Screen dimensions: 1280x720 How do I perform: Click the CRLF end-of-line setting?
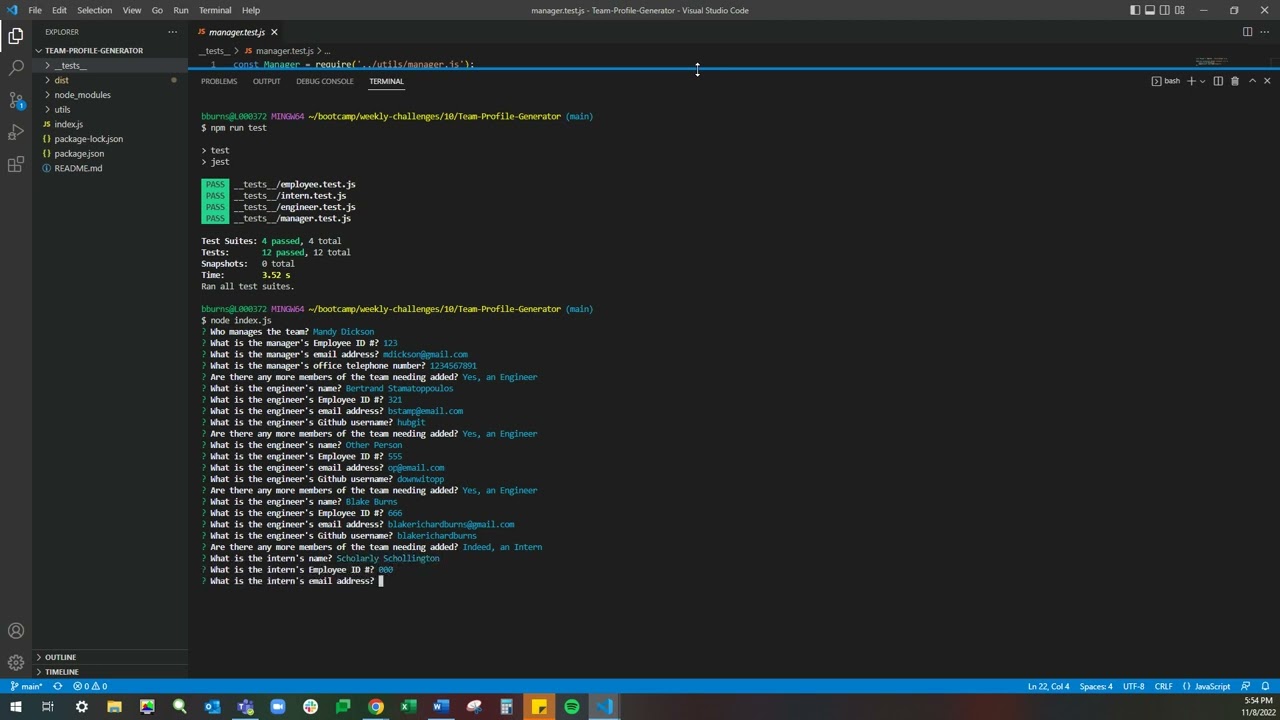pyautogui.click(x=1163, y=686)
